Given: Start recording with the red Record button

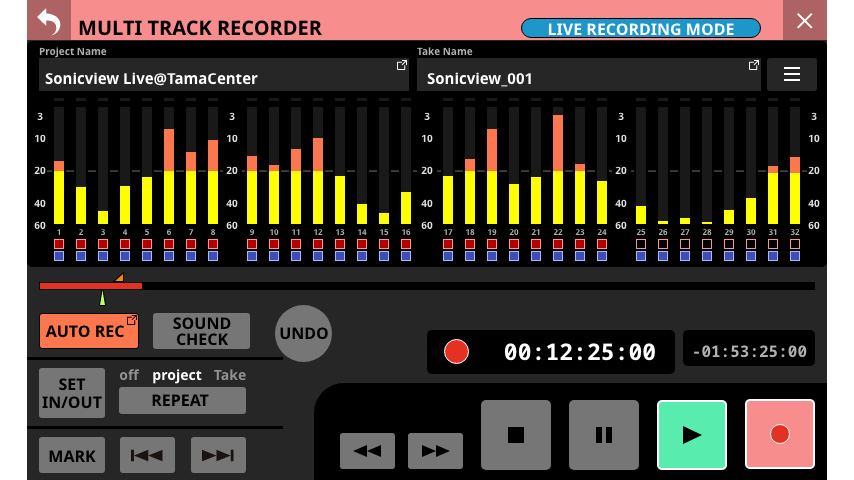Looking at the screenshot, I should [779, 434].
